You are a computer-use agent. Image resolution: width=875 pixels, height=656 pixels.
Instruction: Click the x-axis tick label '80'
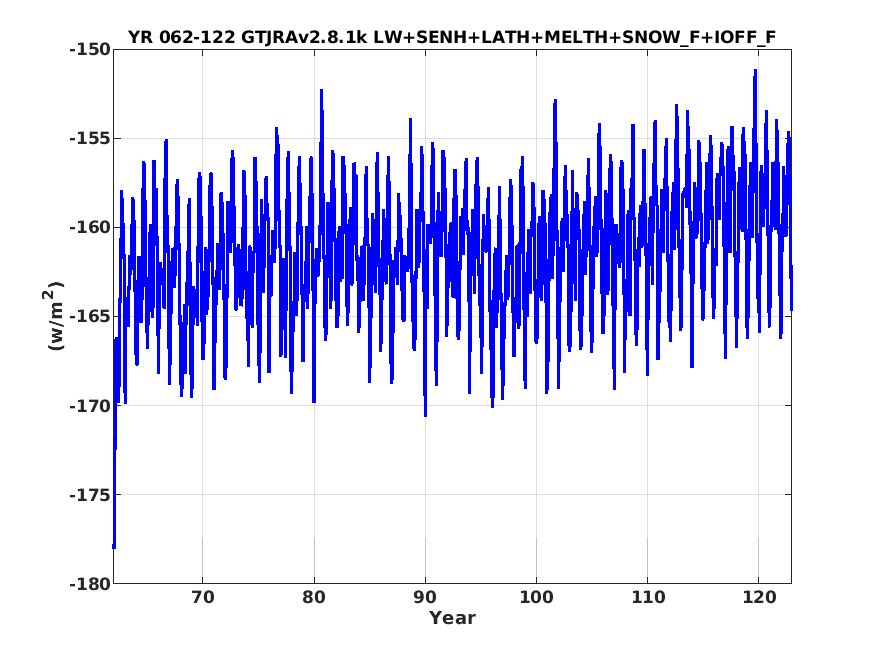point(314,597)
